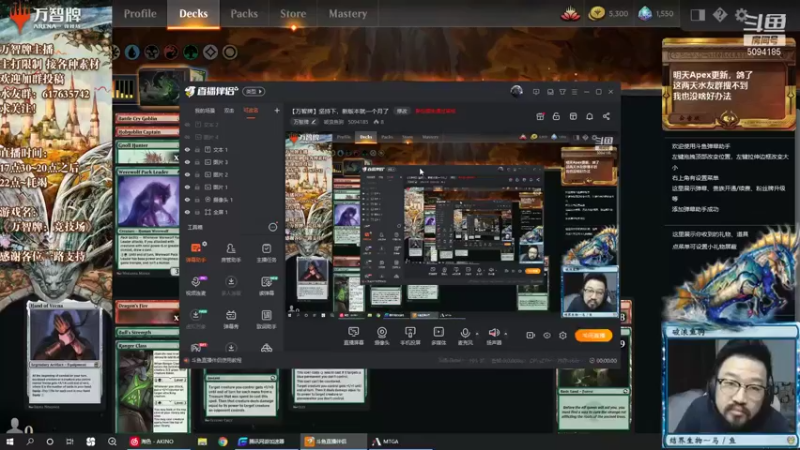Add screen capture source in streaming bottom bar
The width and height of the screenshot is (800, 450).
click(x=353, y=336)
